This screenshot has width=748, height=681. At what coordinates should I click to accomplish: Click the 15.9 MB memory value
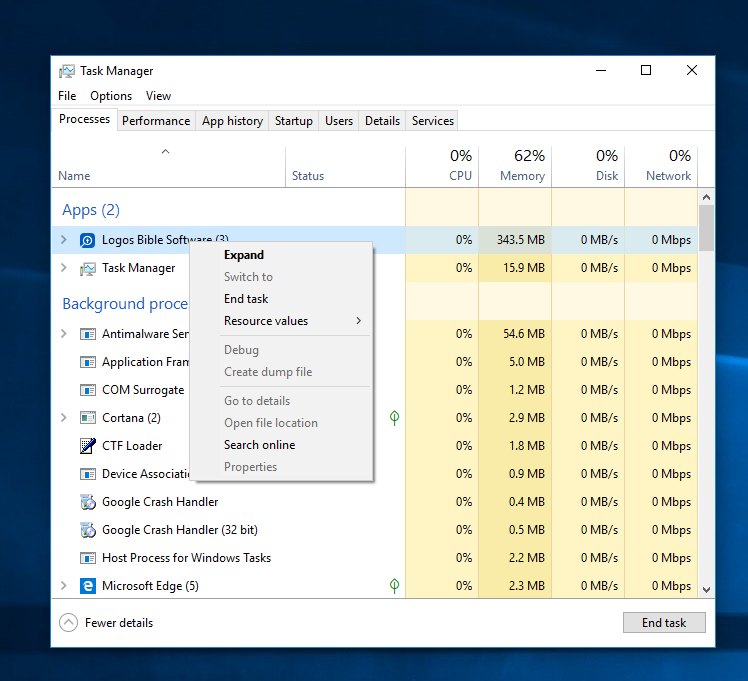(x=524, y=268)
